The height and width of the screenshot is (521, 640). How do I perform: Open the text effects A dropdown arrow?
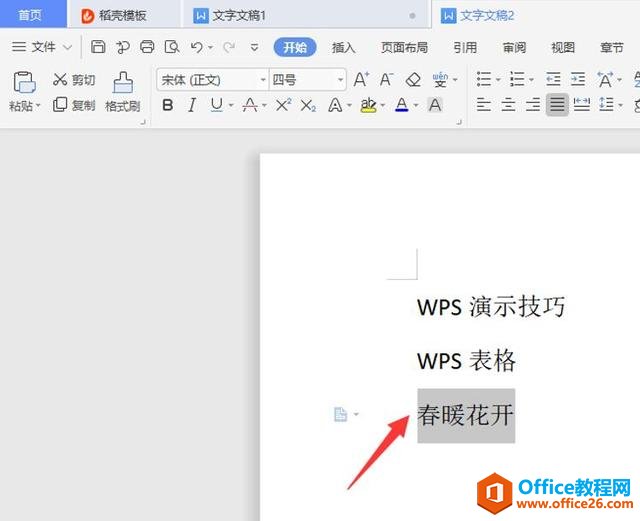coord(349,105)
